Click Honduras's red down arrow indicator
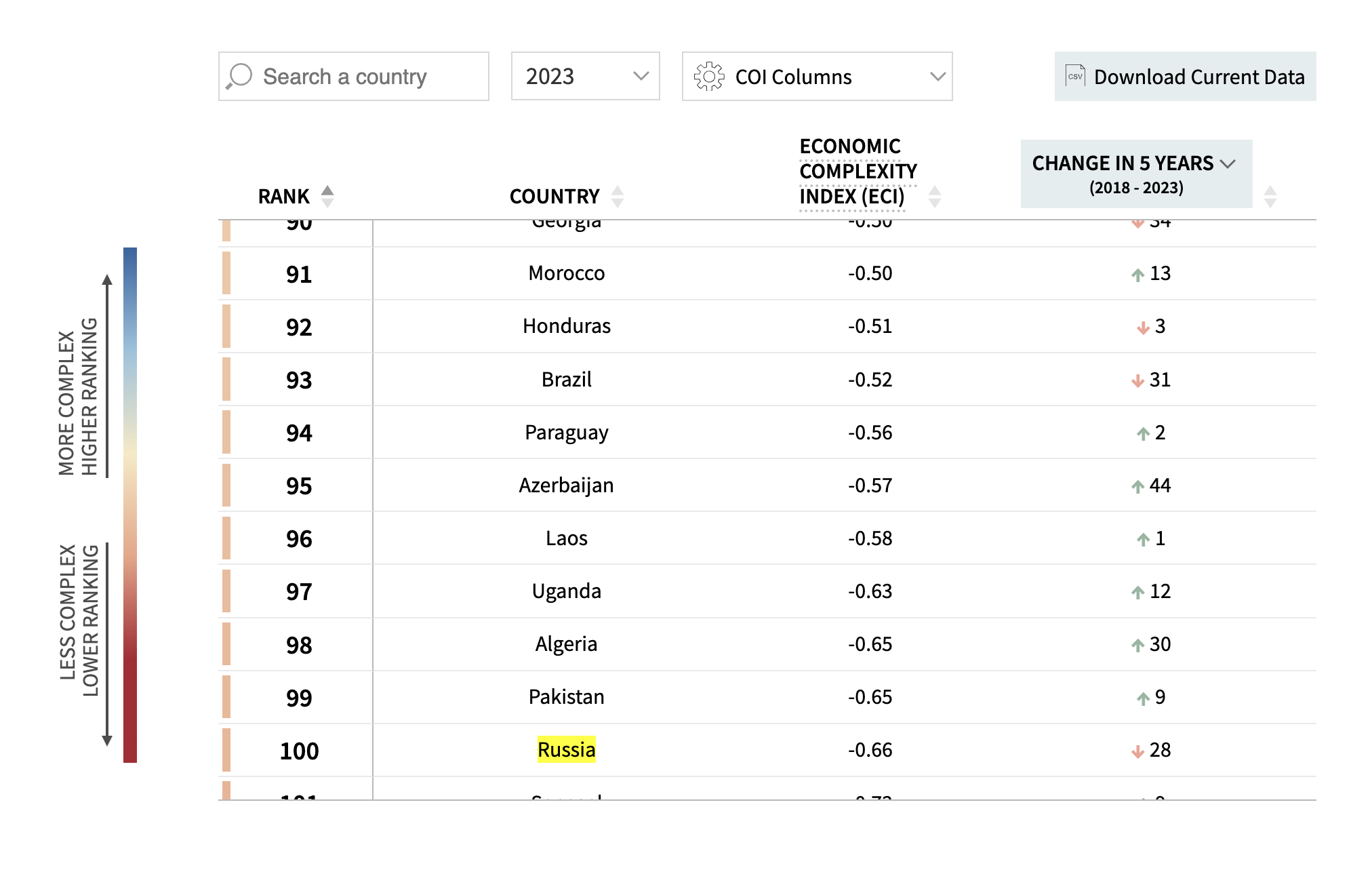Image resolution: width=1372 pixels, height=872 pixels. click(x=1143, y=328)
